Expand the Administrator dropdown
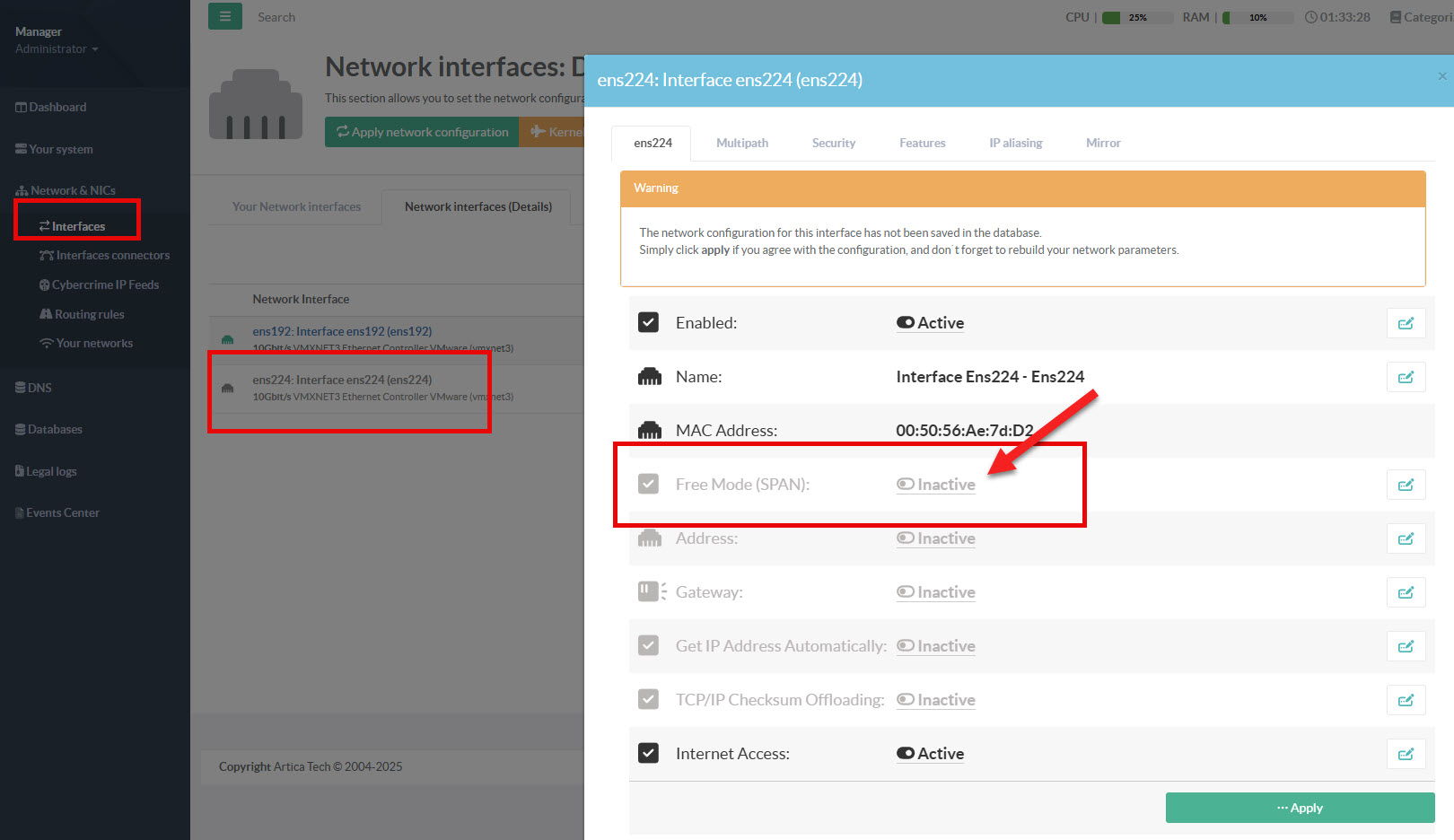 tap(57, 49)
